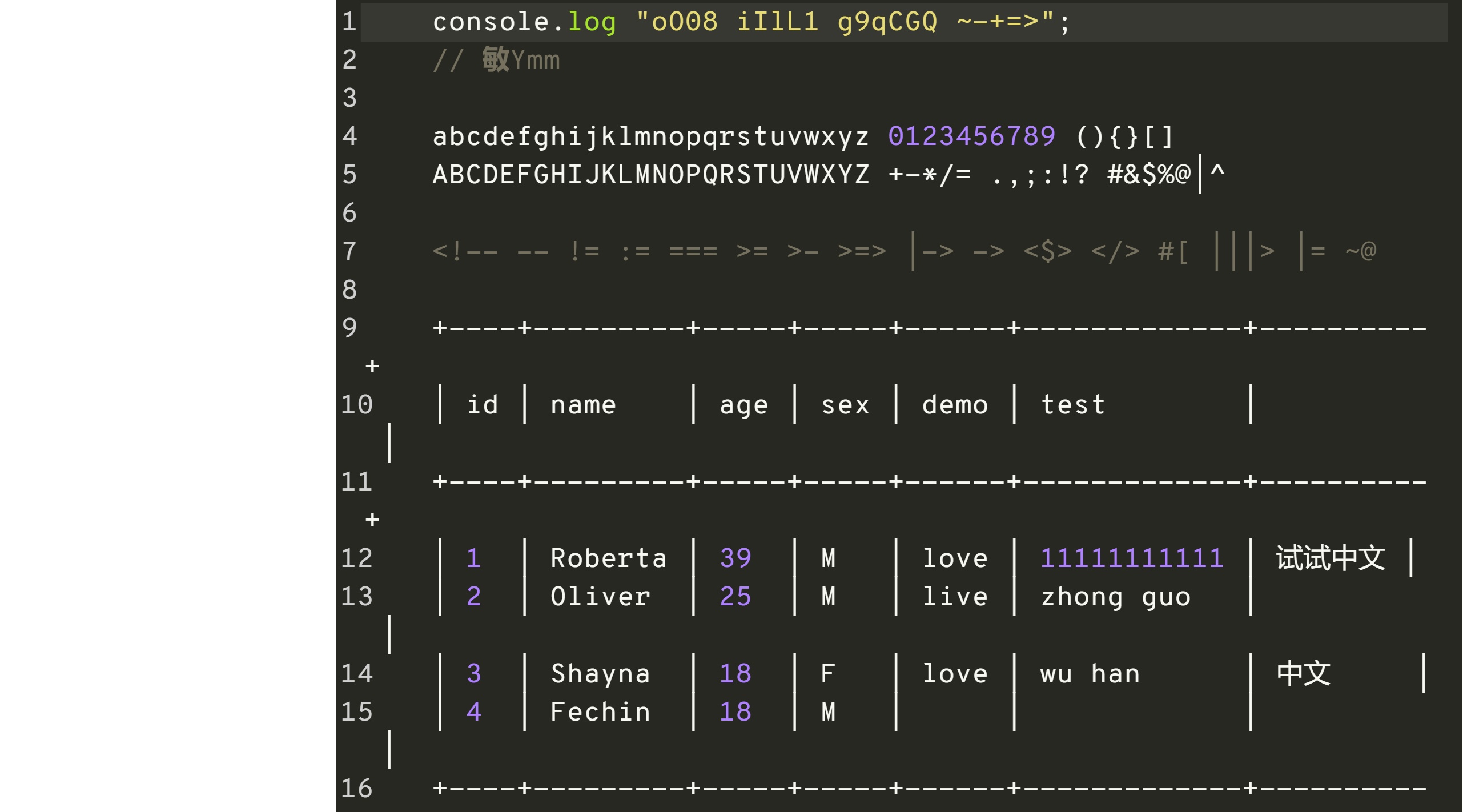Click the name Roberta in the table
Image resolution: width=1463 pixels, height=812 pixels.
tap(609, 558)
